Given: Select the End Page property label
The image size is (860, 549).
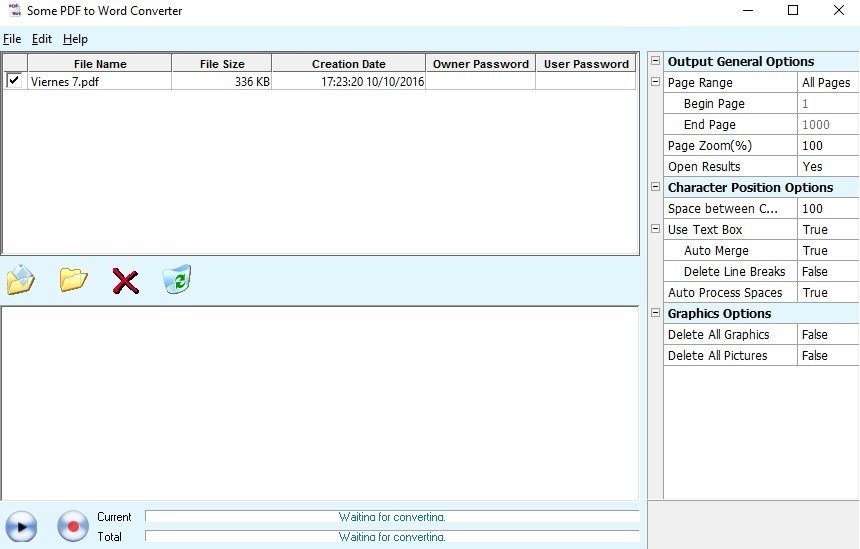Looking at the screenshot, I should tap(709, 124).
